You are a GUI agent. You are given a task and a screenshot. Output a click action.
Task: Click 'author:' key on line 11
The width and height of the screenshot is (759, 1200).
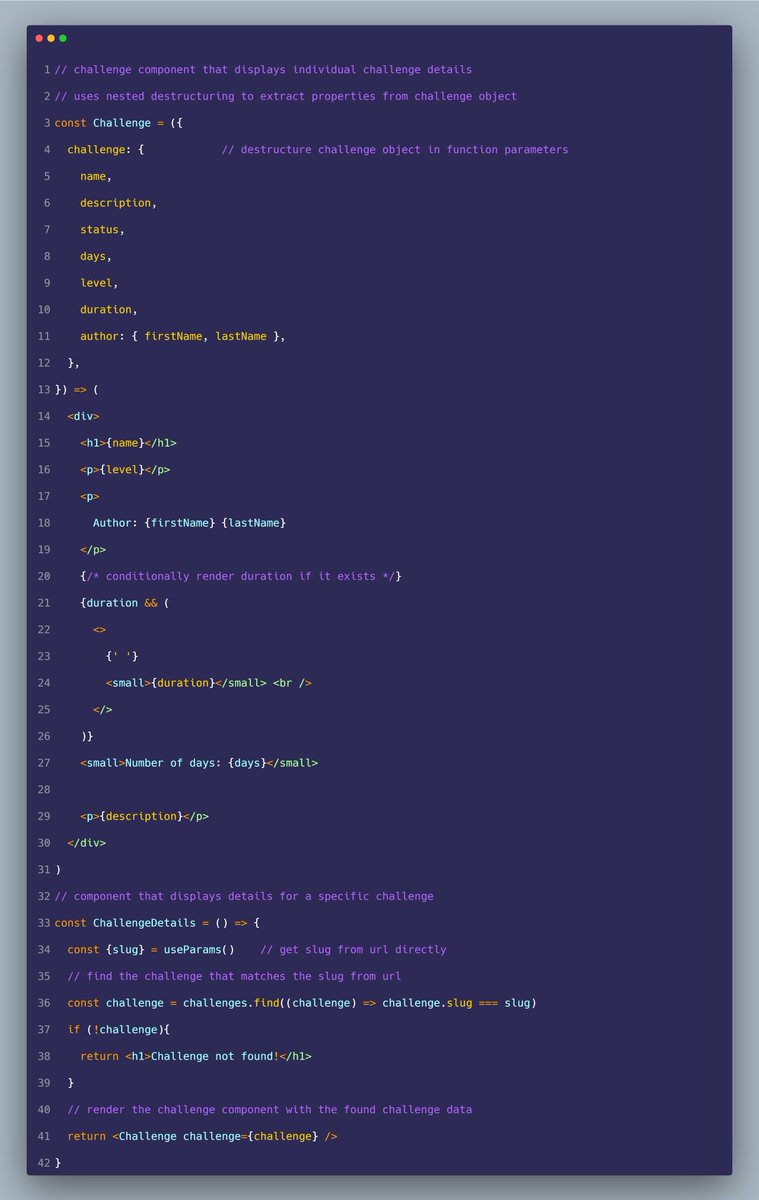(x=103, y=336)
